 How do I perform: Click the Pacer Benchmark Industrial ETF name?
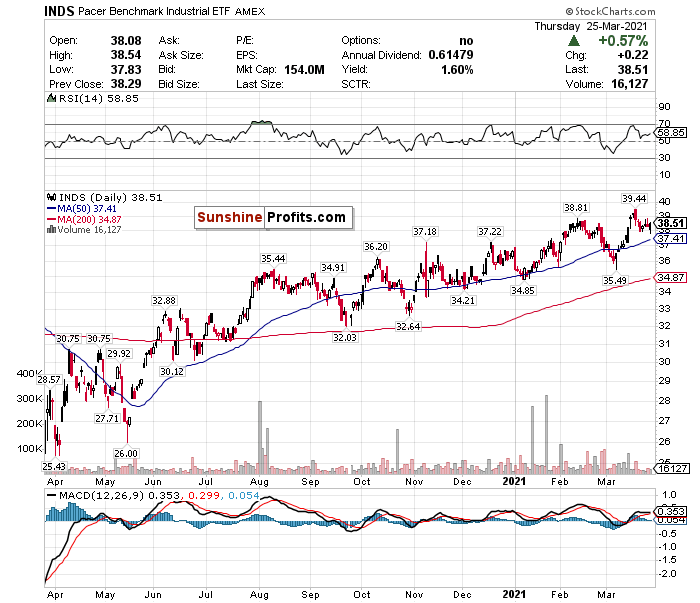(x=154, y=12)
